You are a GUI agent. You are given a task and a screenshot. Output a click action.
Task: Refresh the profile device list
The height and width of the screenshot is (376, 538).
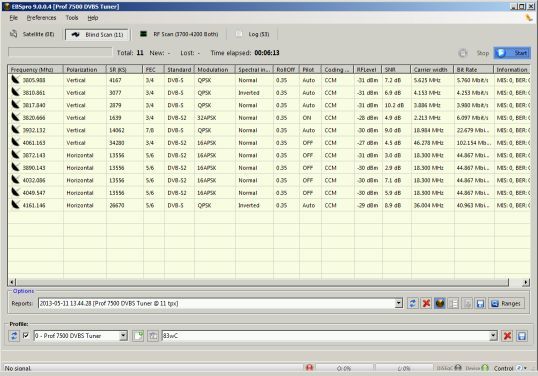pyautogui.click(x=14, y=336)
